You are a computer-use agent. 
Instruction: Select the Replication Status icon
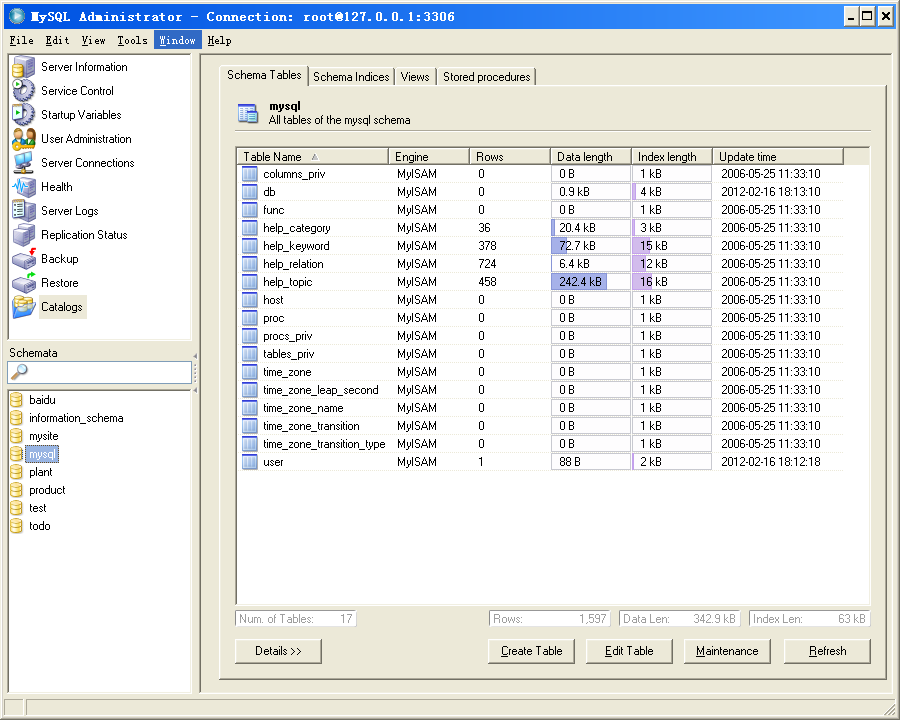click(24, 235)
